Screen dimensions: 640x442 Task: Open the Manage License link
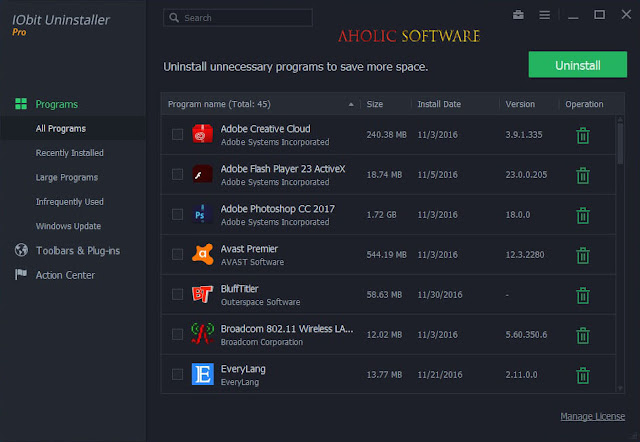click(x=592, y=416)
